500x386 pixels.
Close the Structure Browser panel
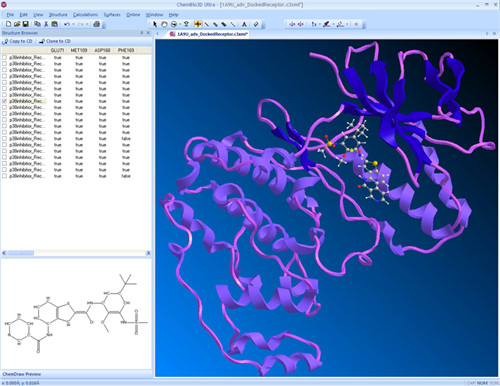point(148,33)
